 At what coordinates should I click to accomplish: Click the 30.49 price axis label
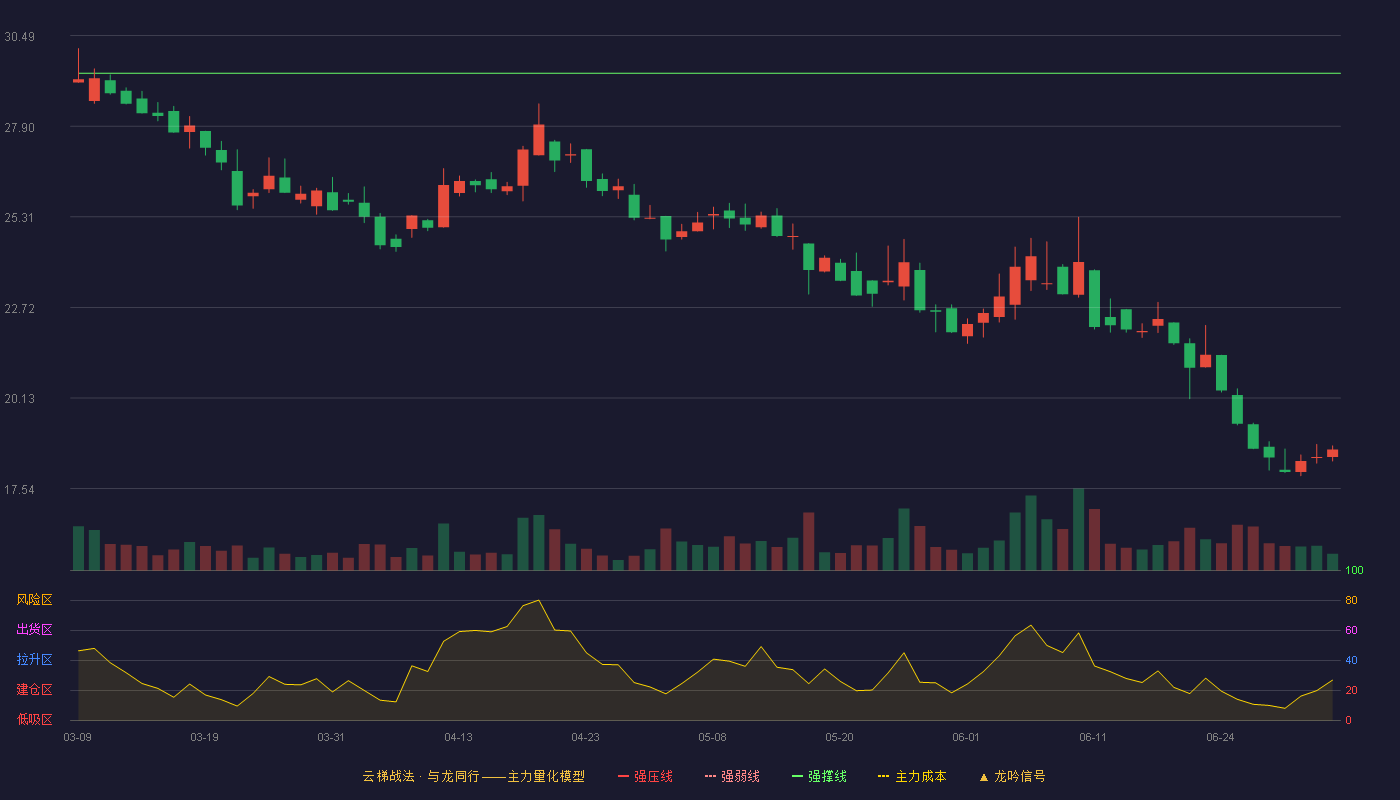[19, 37]
